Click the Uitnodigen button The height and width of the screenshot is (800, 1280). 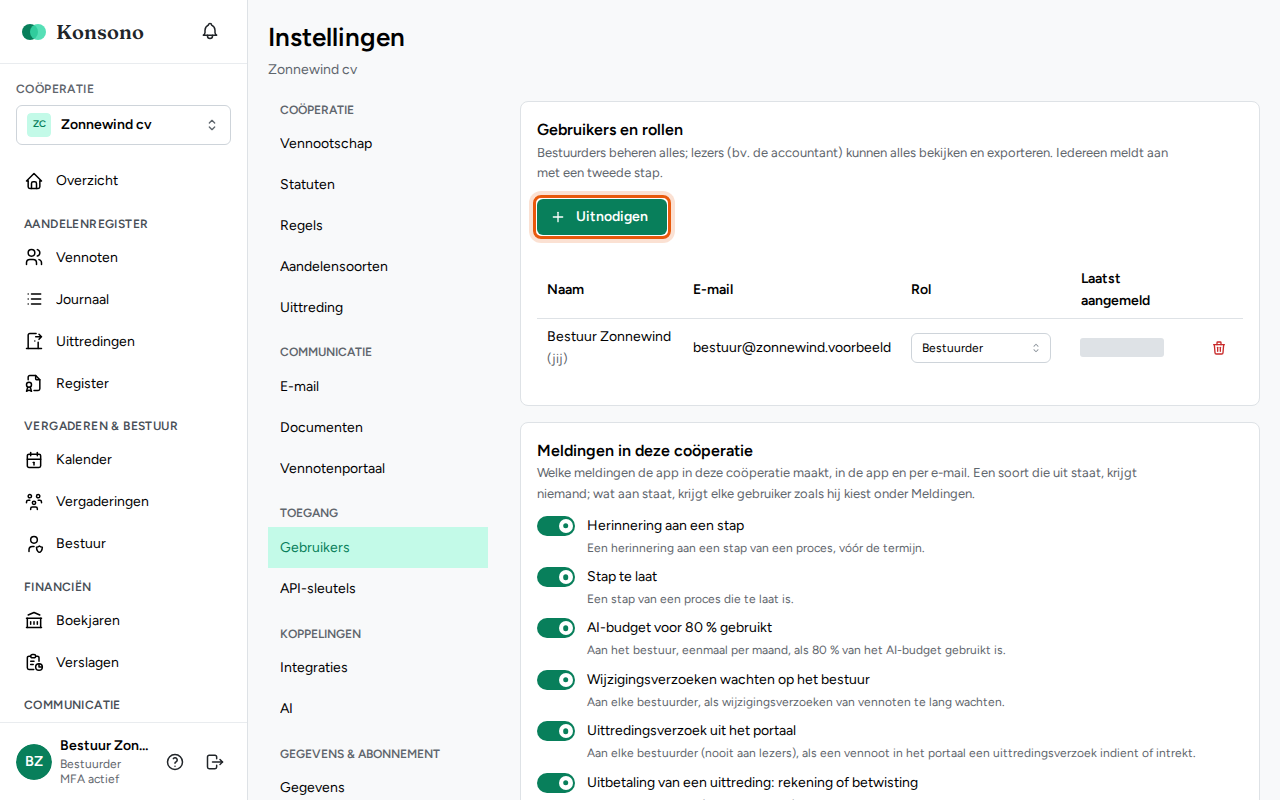[x=602, y=217]
